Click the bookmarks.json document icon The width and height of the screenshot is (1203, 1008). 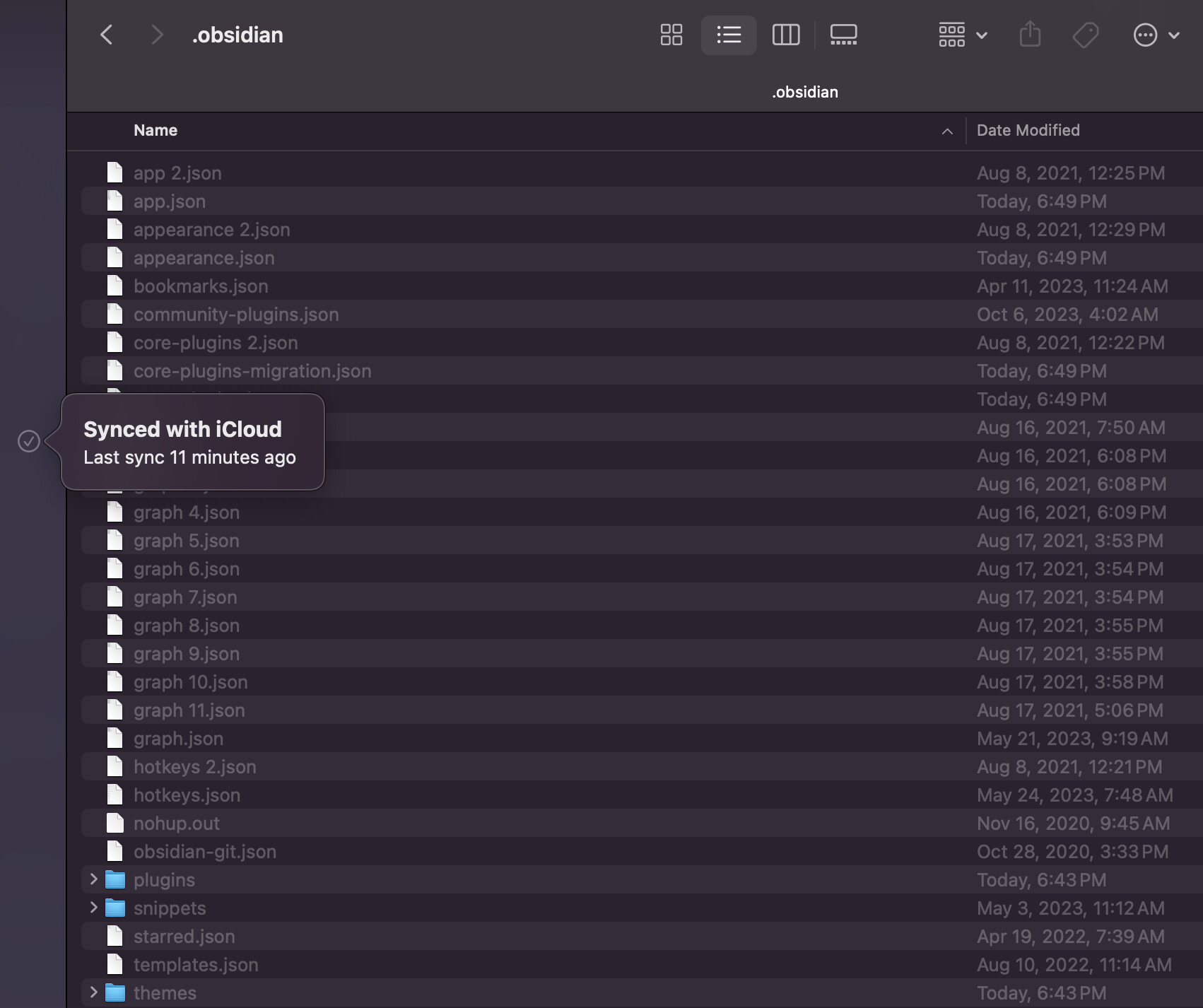pyautogui.click(x=115, y=286)
